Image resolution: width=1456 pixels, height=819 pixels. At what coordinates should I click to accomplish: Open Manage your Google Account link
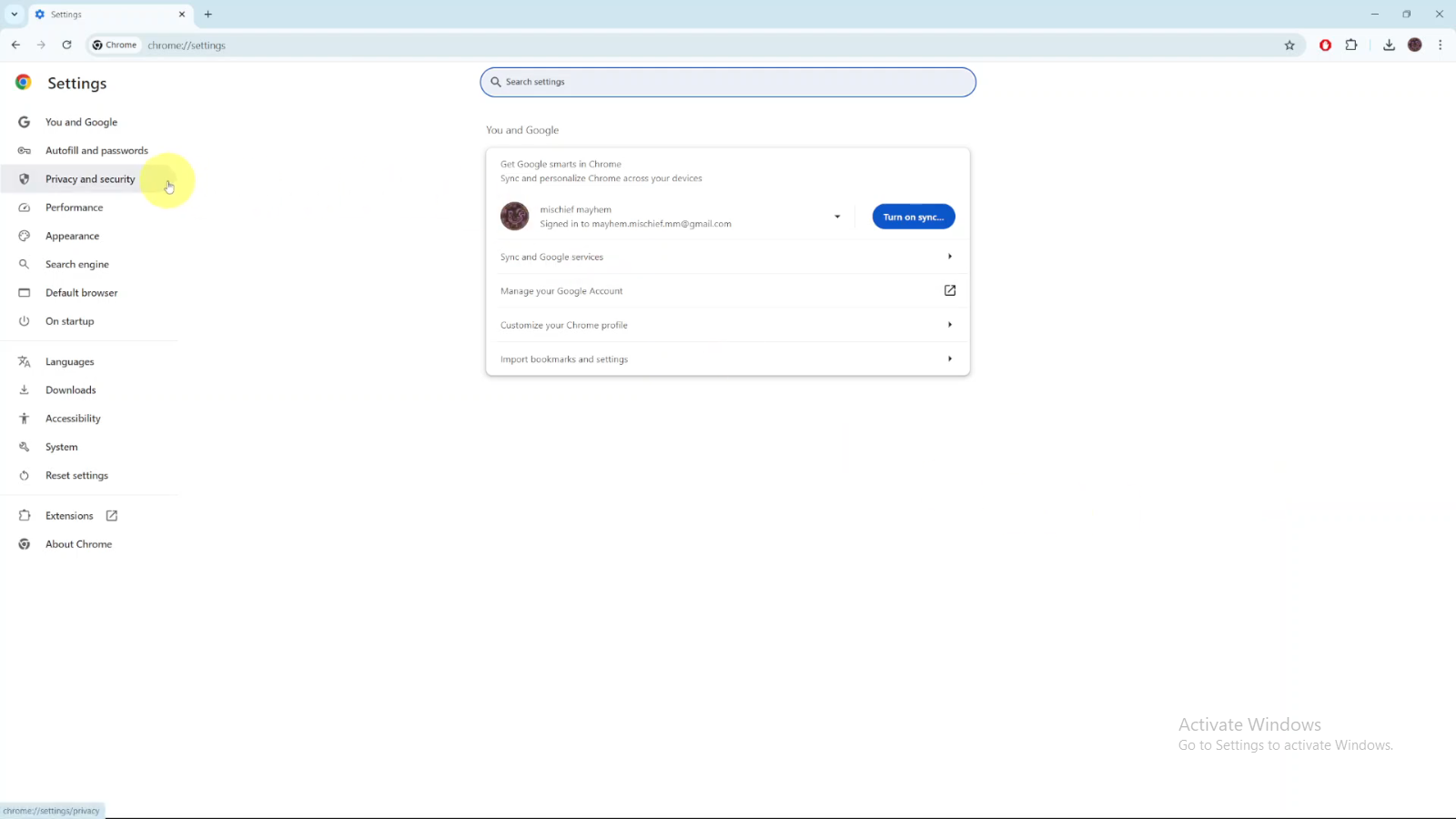(728, 291)
